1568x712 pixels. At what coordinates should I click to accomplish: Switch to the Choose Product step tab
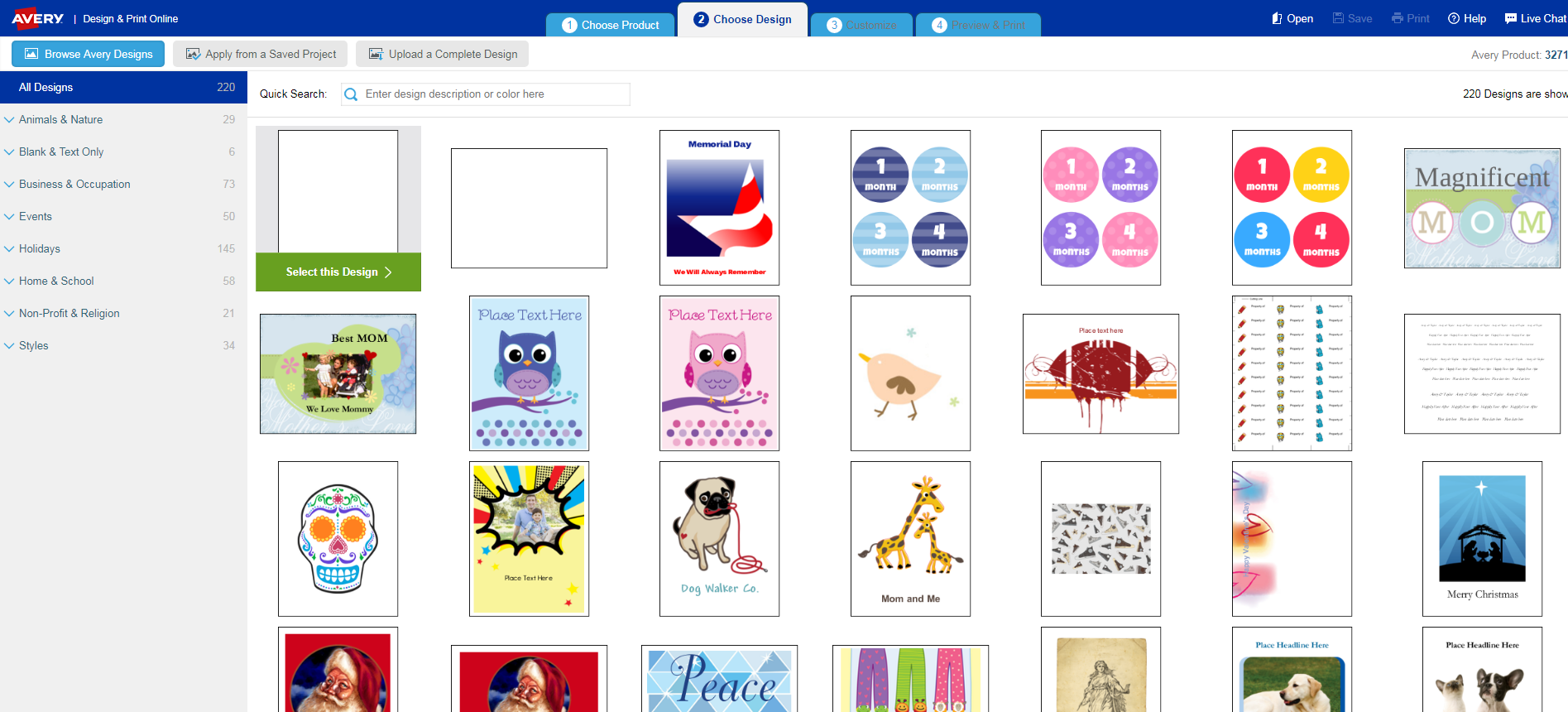[611, 25]
